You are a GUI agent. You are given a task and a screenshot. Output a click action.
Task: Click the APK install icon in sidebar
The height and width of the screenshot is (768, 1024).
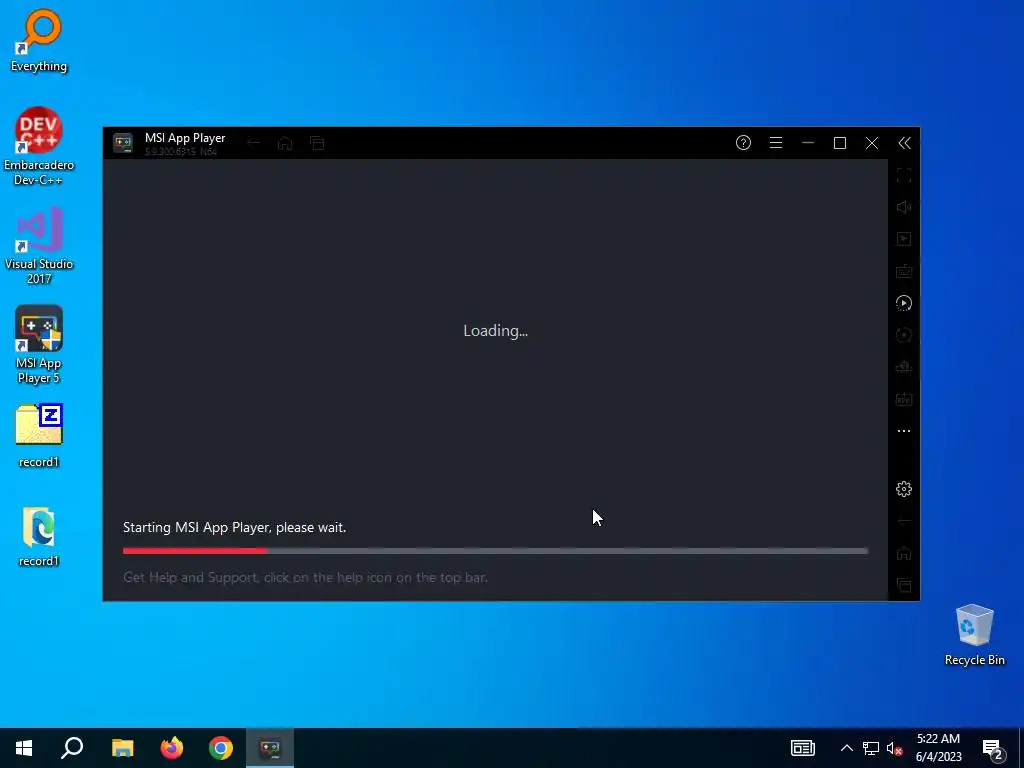click(904, 399)
